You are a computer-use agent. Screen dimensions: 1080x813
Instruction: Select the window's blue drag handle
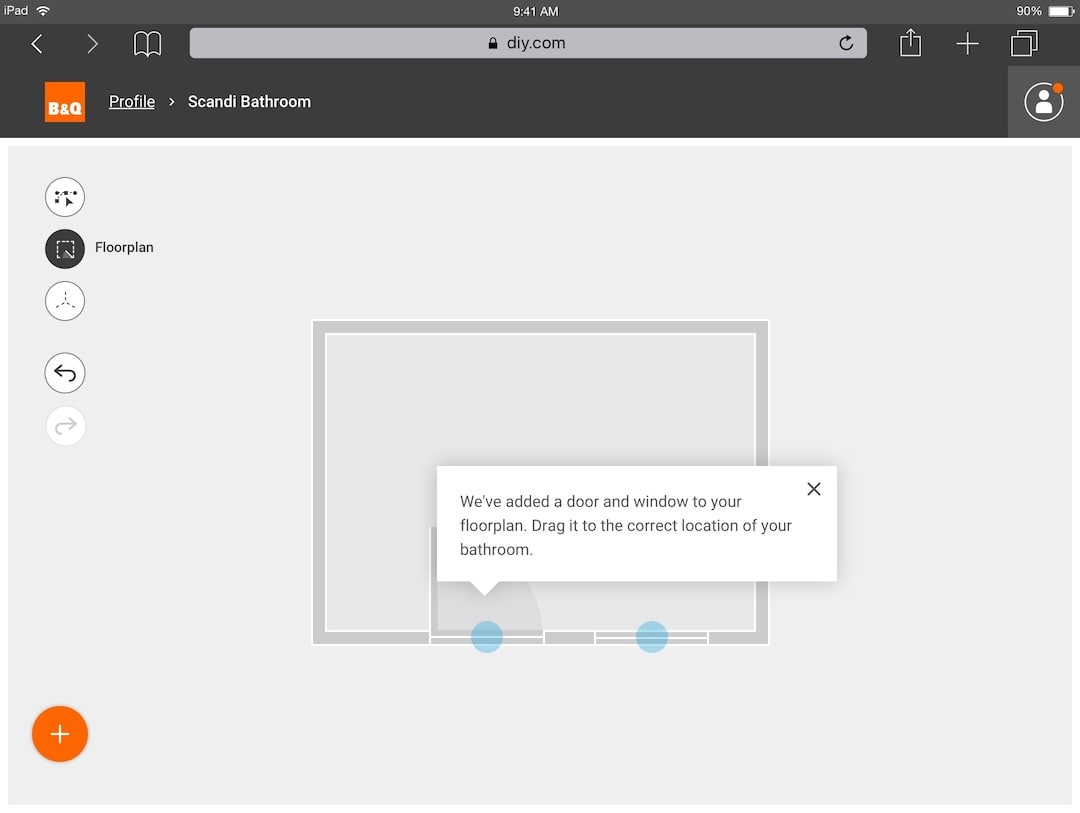tap(652, 637)
